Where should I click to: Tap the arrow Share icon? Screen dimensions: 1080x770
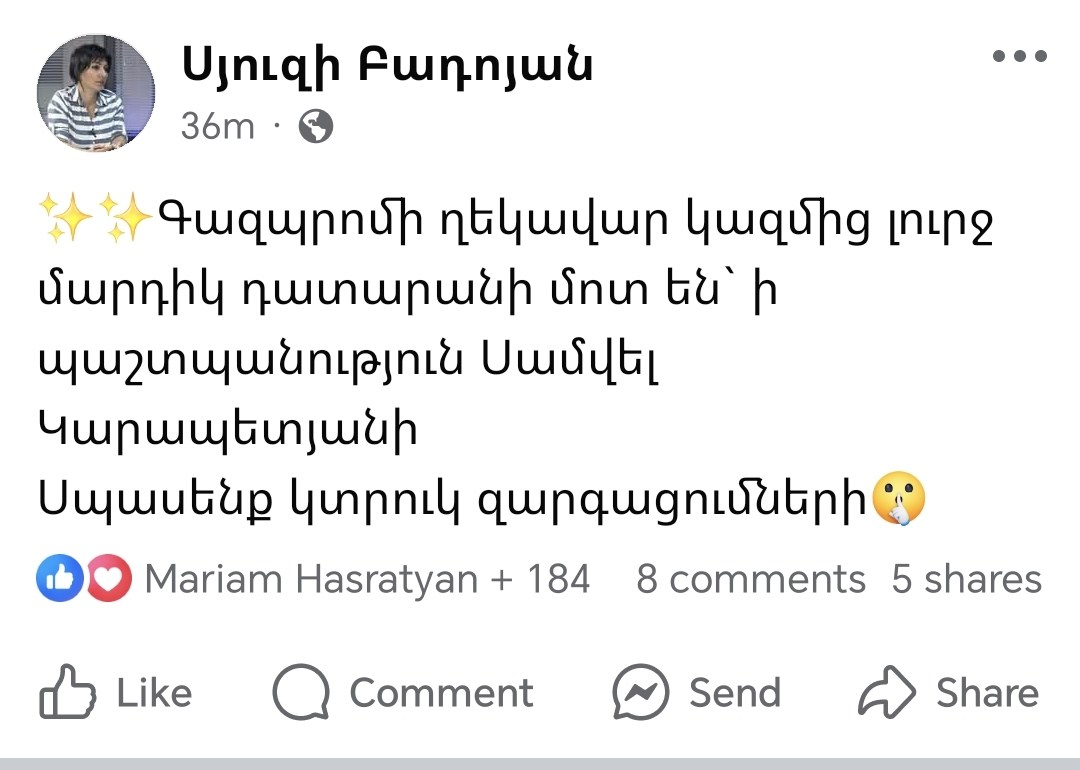(x=887, y=692)
